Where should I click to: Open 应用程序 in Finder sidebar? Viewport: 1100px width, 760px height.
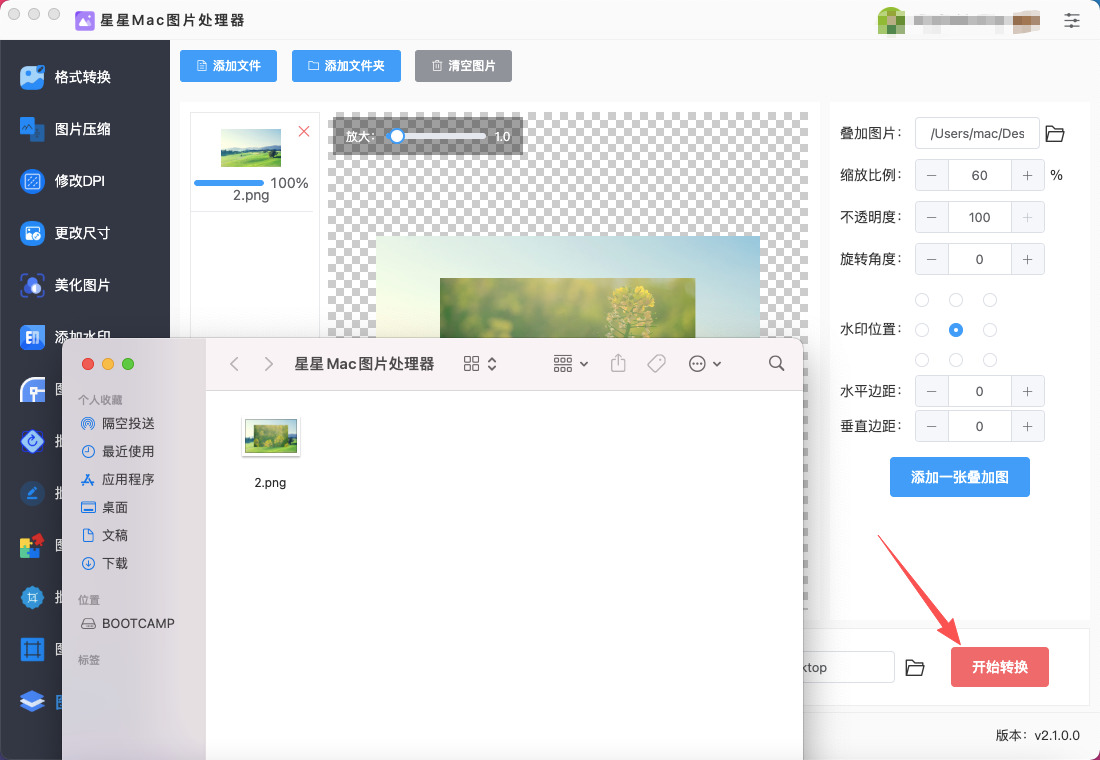click(118, 480)
